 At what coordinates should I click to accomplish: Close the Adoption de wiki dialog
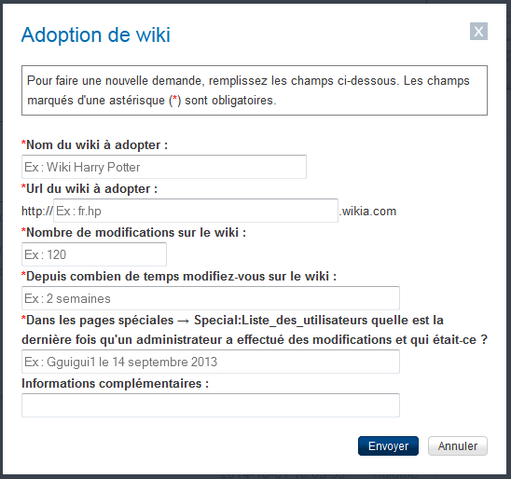(479, 31)
